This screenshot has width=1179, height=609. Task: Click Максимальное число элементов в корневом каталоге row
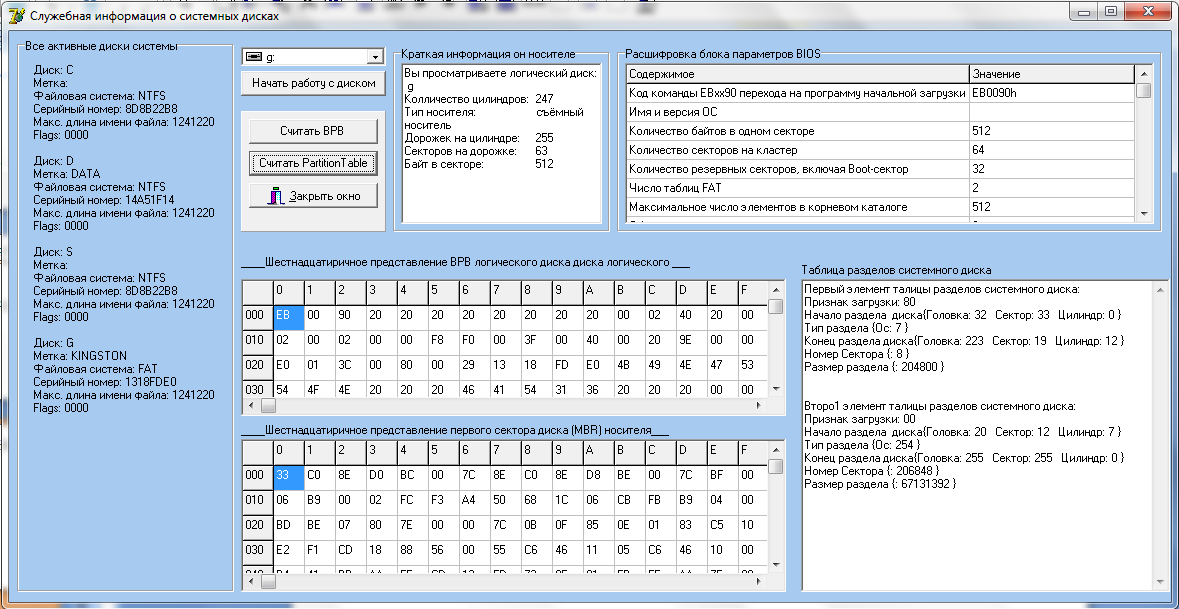(879, 206)
